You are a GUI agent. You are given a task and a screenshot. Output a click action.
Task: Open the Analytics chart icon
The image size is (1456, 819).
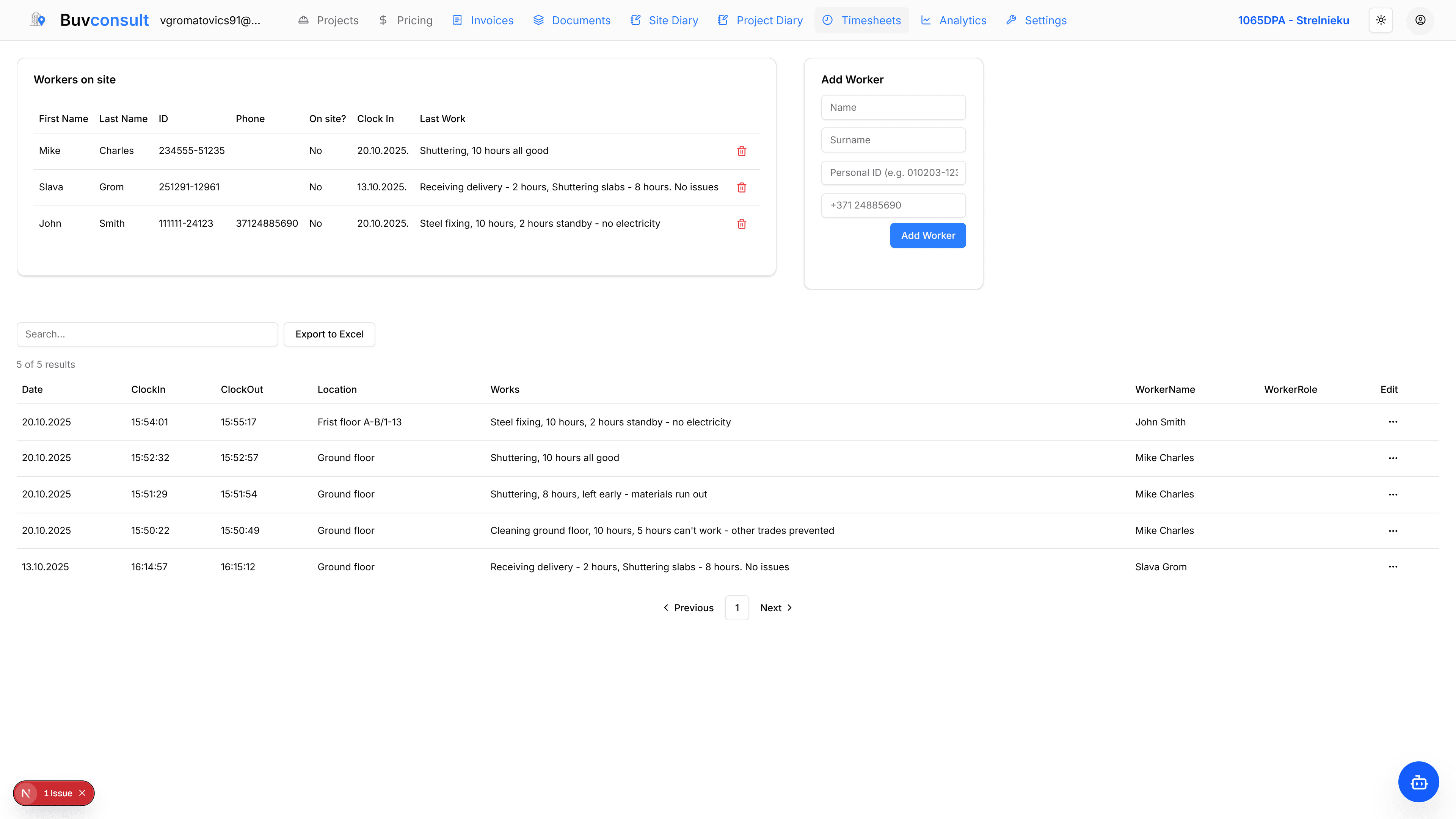tap(926, 19)
